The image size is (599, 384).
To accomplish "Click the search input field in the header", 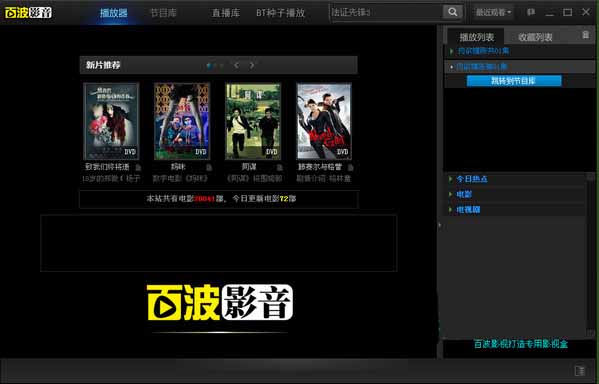I will coord(387,12).
